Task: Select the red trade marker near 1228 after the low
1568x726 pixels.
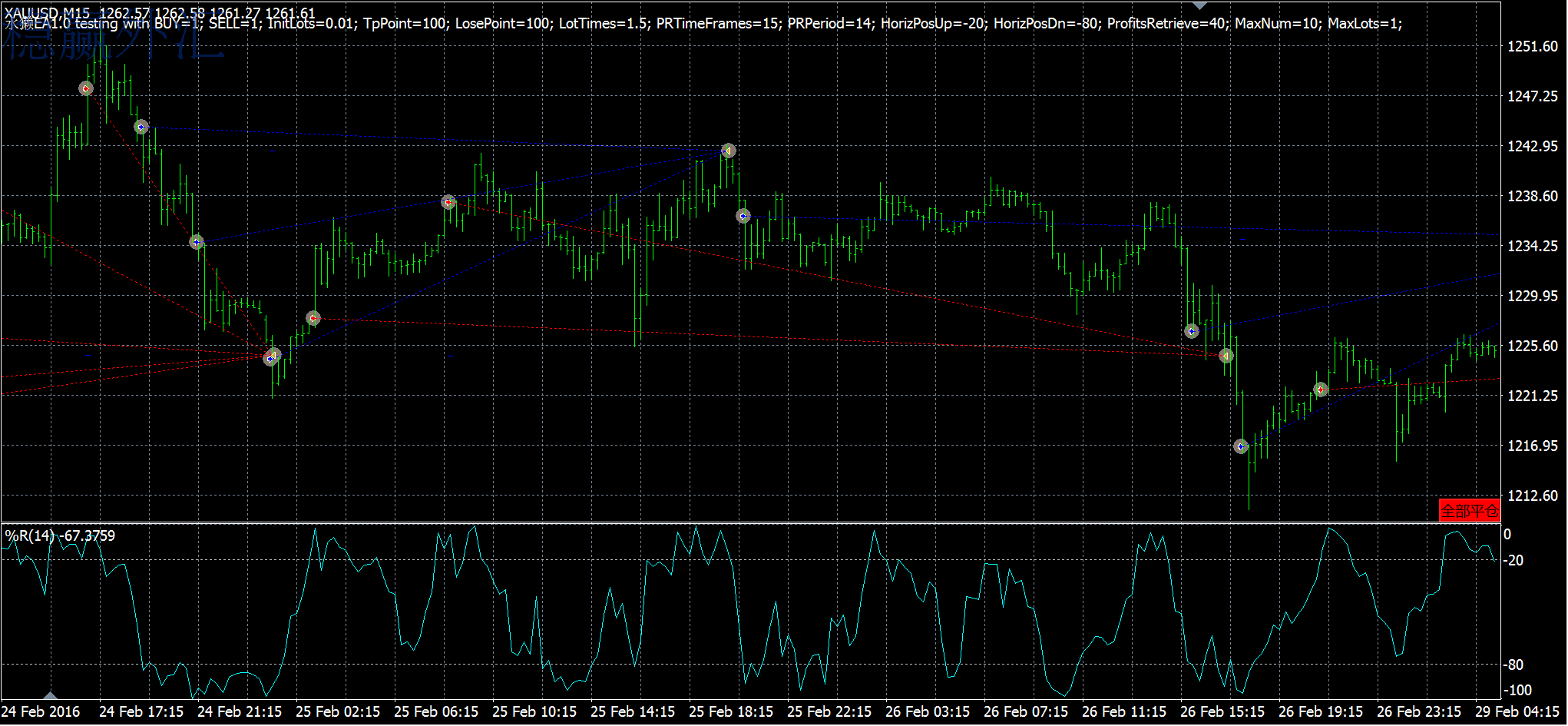Action: 313,318
